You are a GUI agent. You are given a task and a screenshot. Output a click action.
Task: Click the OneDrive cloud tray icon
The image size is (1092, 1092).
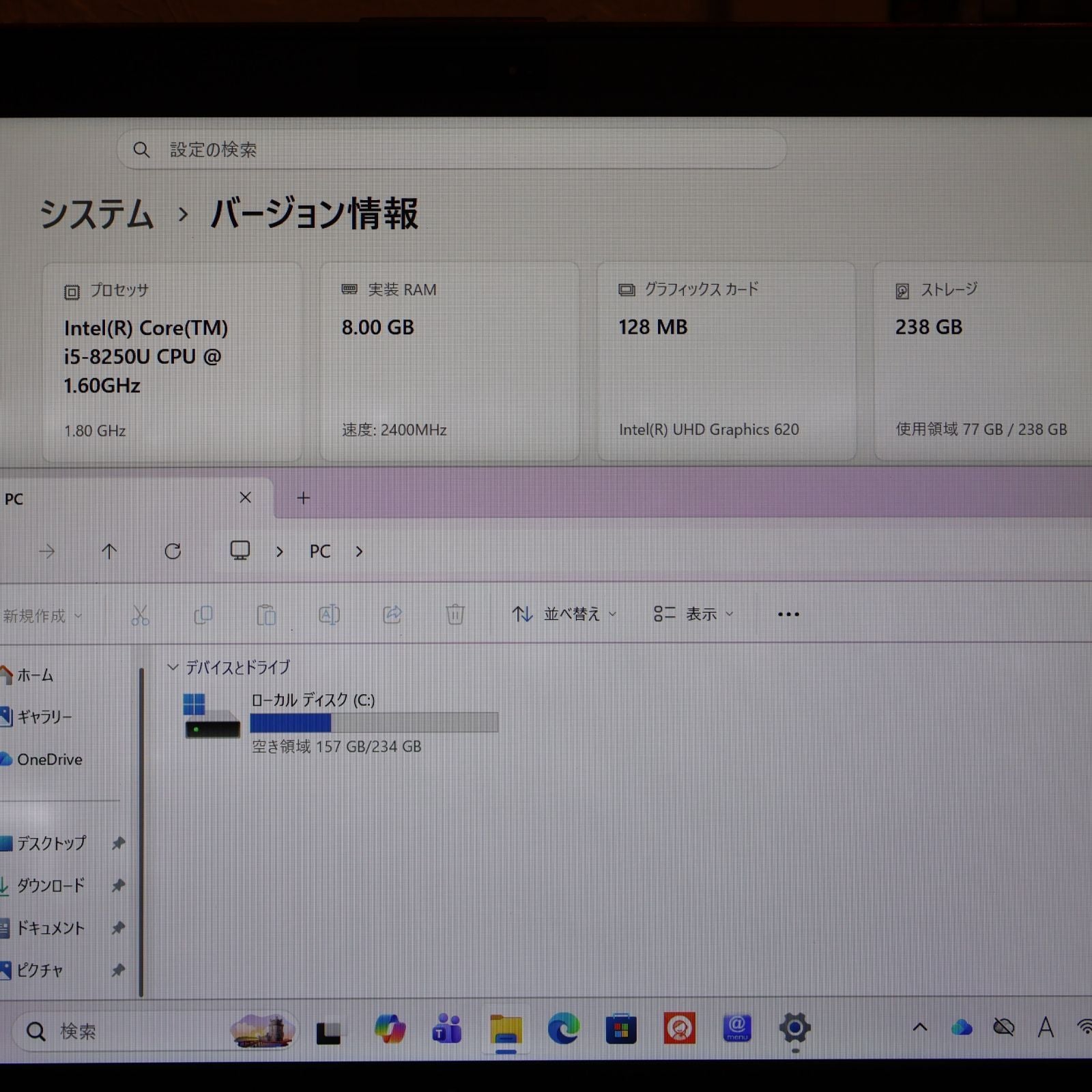coord(962,1027)
